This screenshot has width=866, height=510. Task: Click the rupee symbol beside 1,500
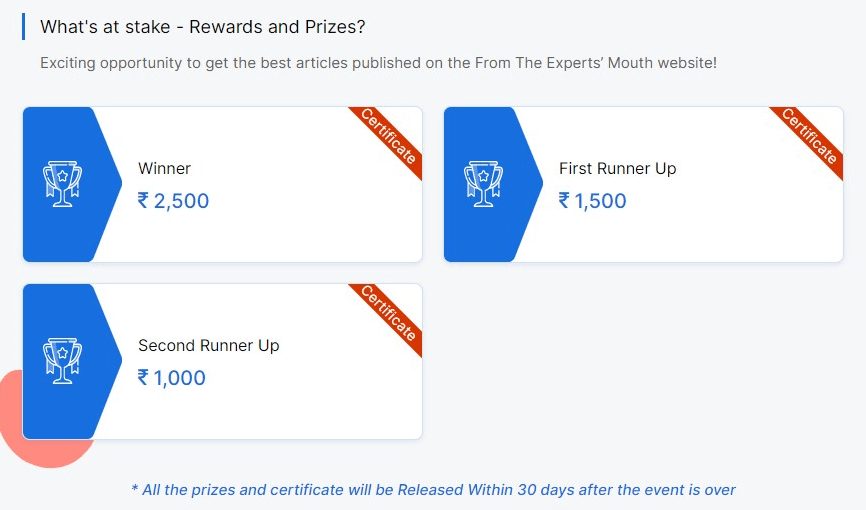point(564,200)
